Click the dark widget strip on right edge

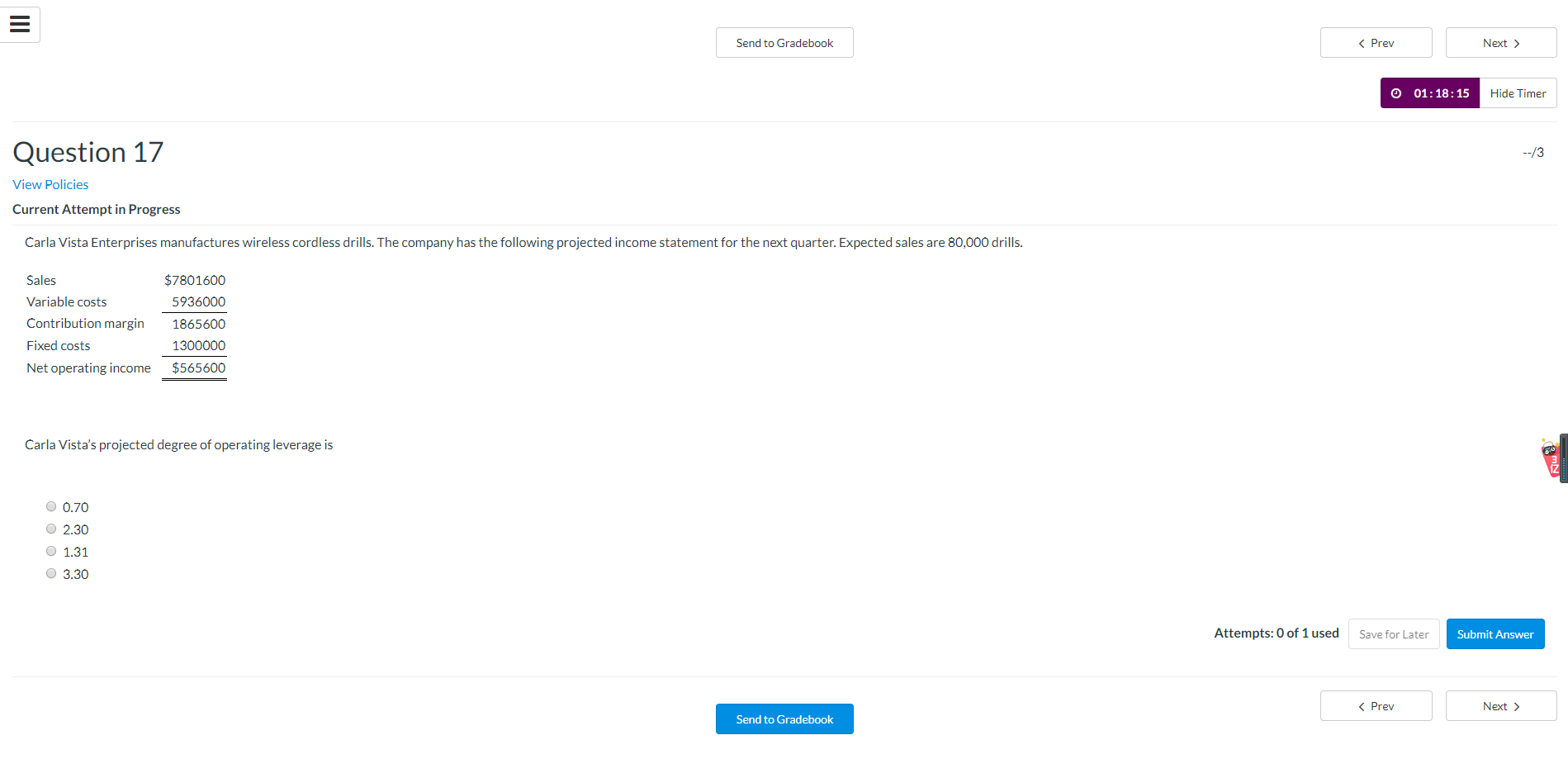click(x=1563, y=458)
